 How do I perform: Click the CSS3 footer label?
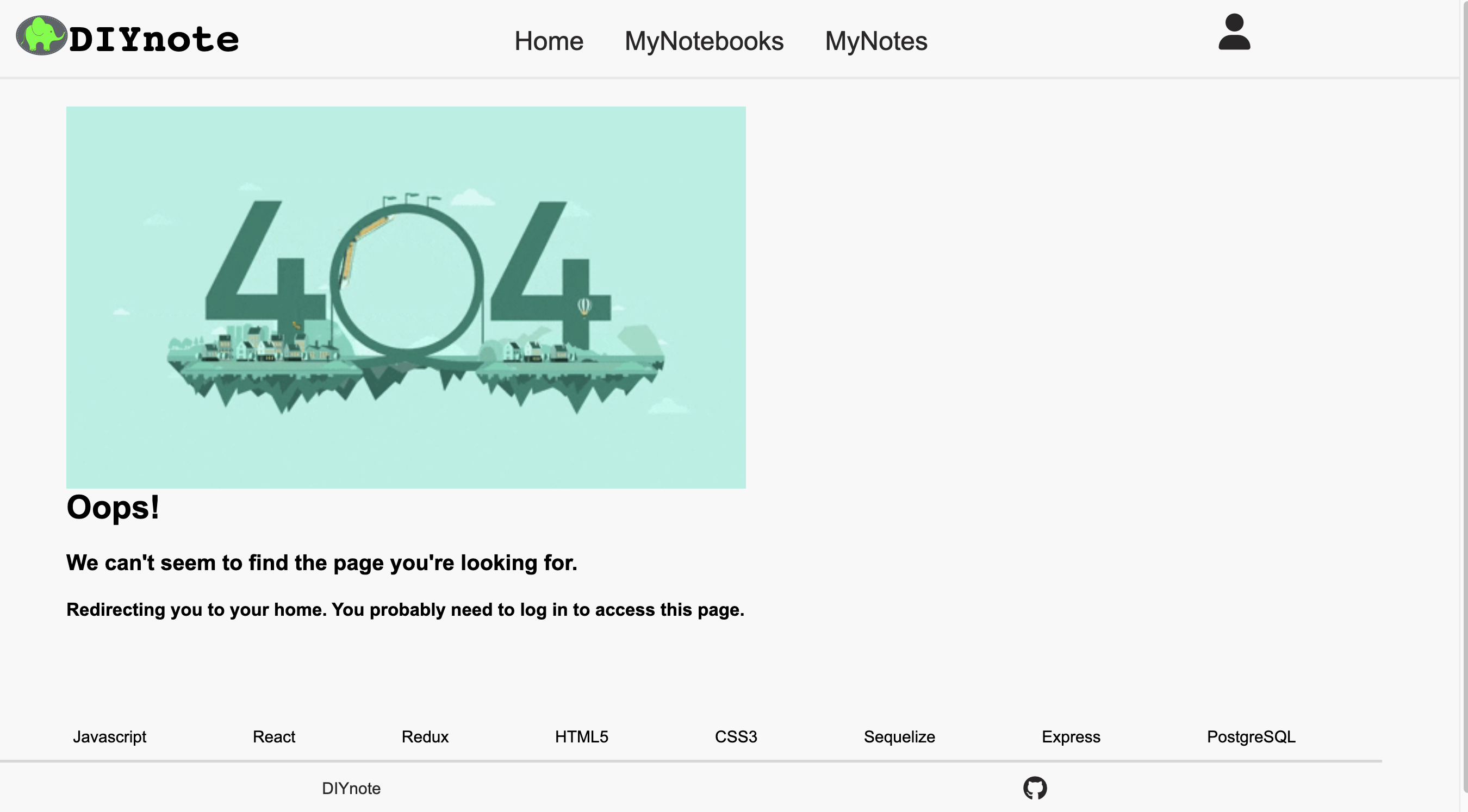pyautogui.click(x=736, y=737)
